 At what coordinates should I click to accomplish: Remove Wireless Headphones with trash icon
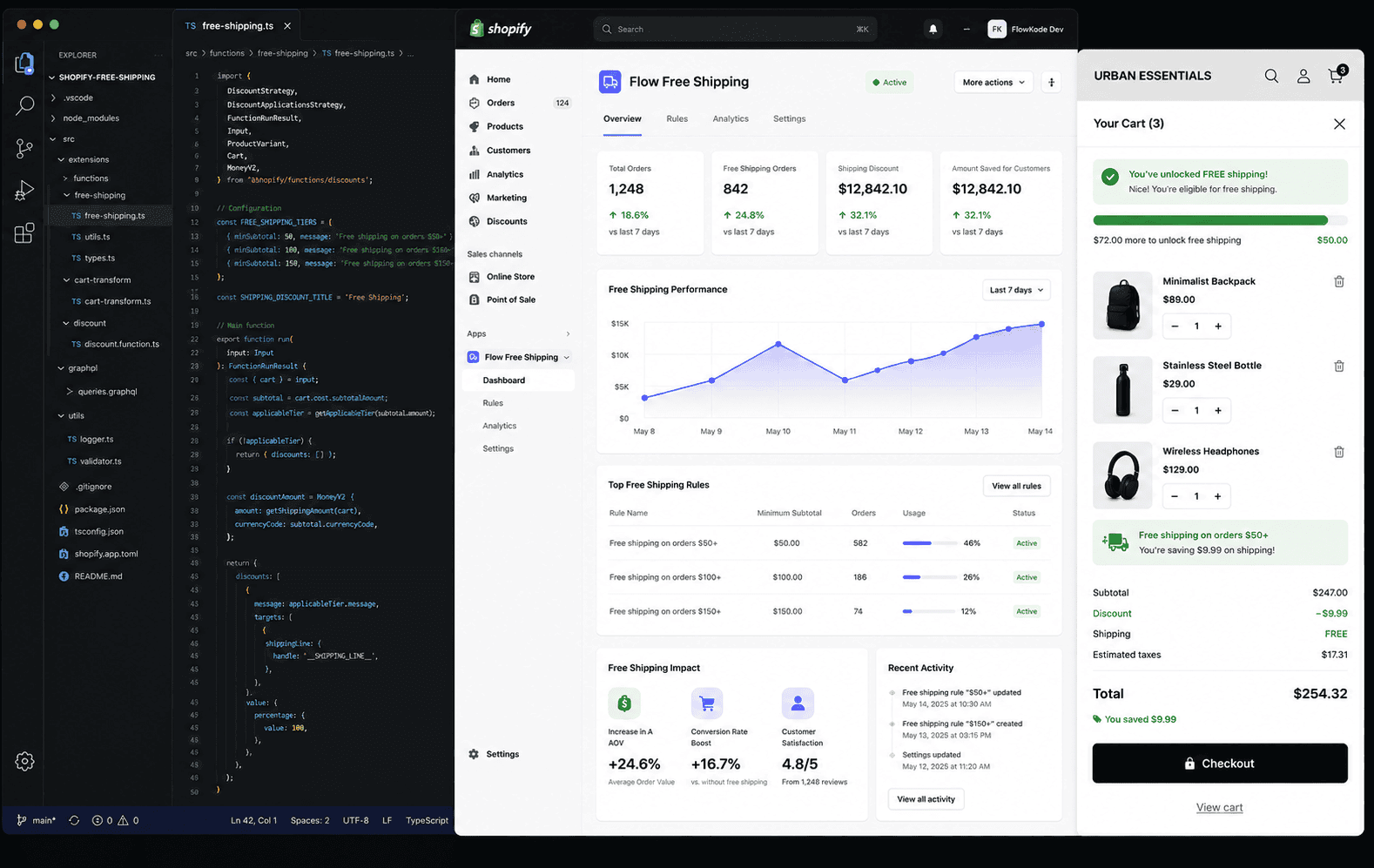click(1339, 452)
